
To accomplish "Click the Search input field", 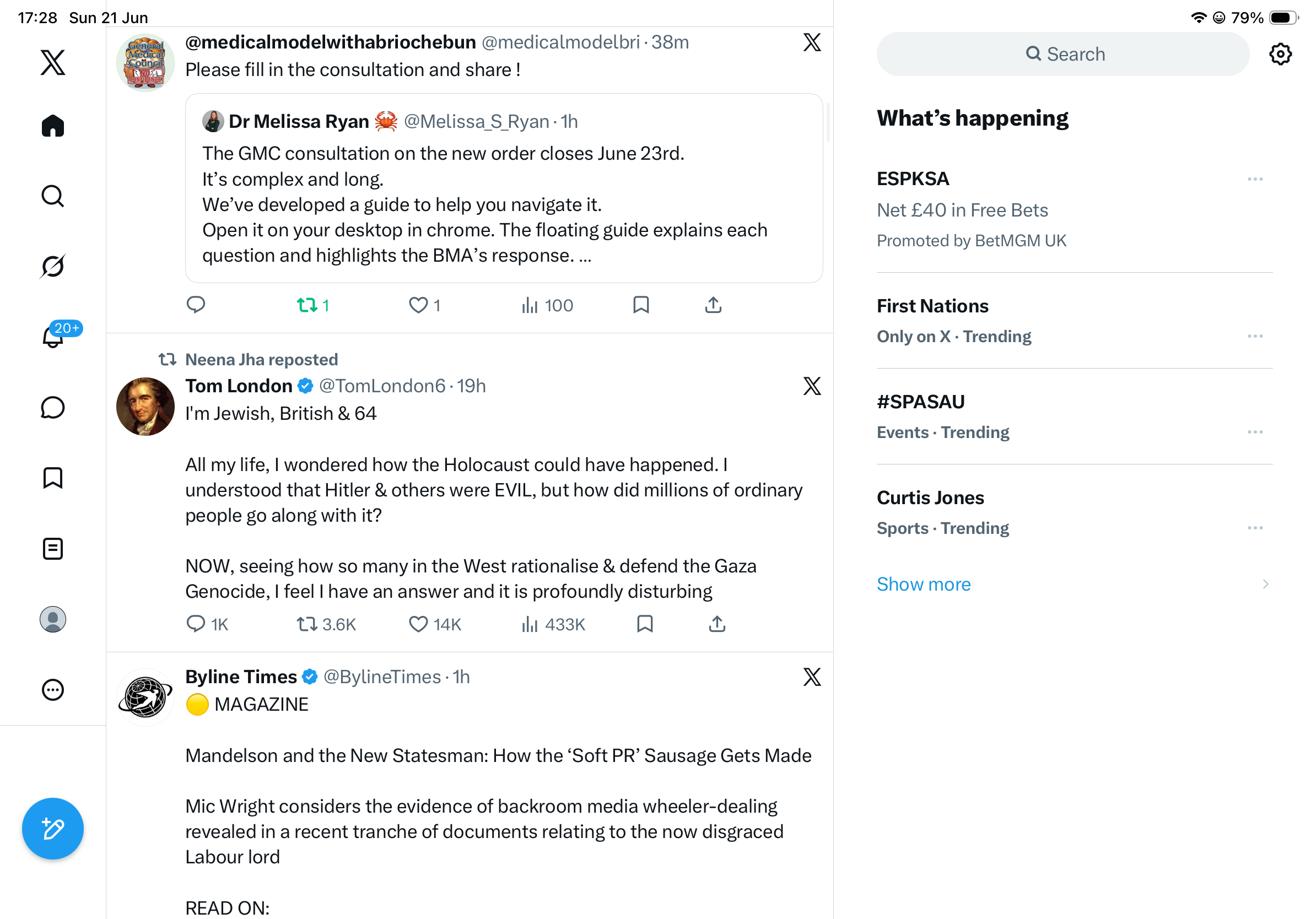I will [x=1062, y=54].
